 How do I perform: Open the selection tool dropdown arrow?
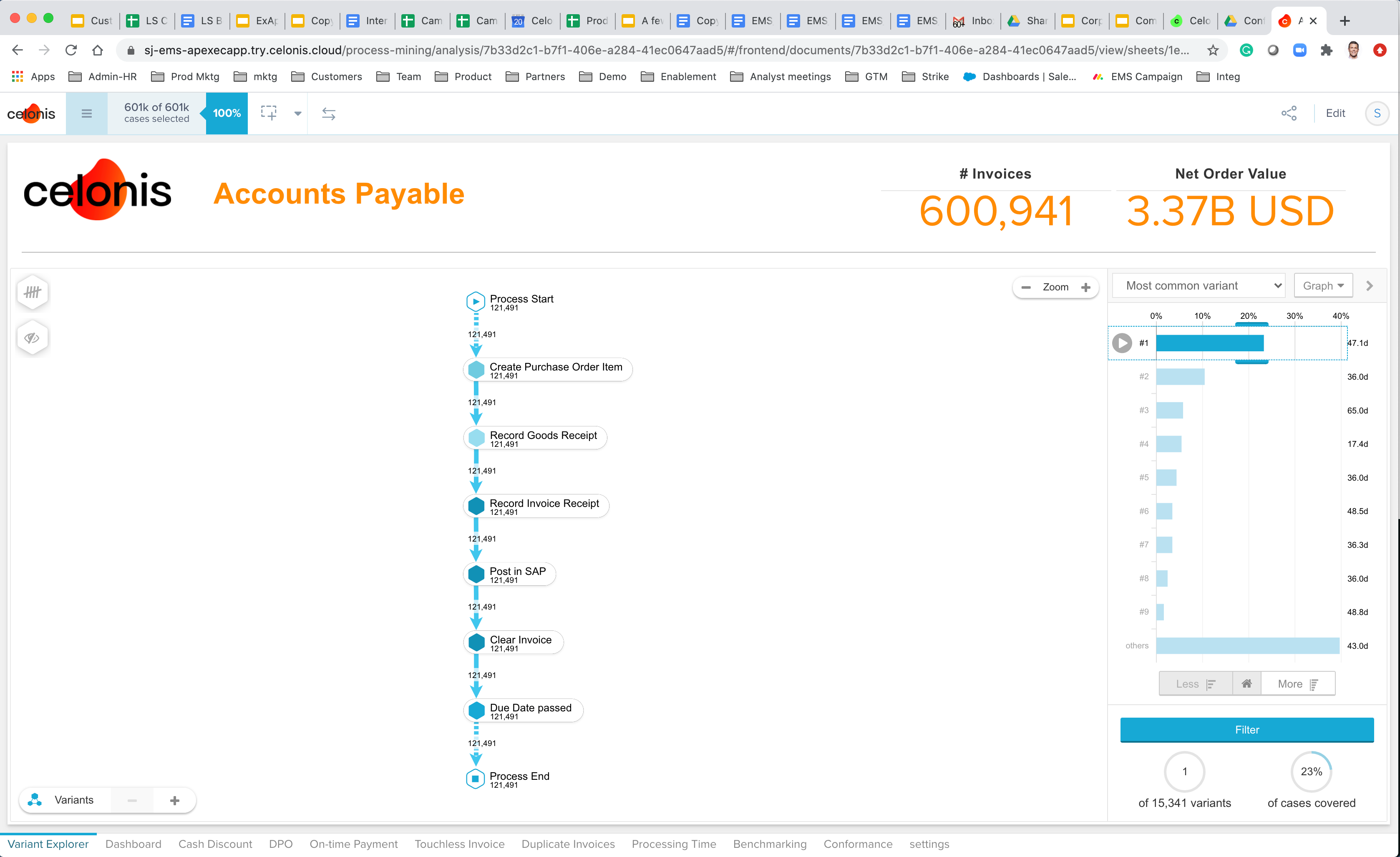point(298,113)
